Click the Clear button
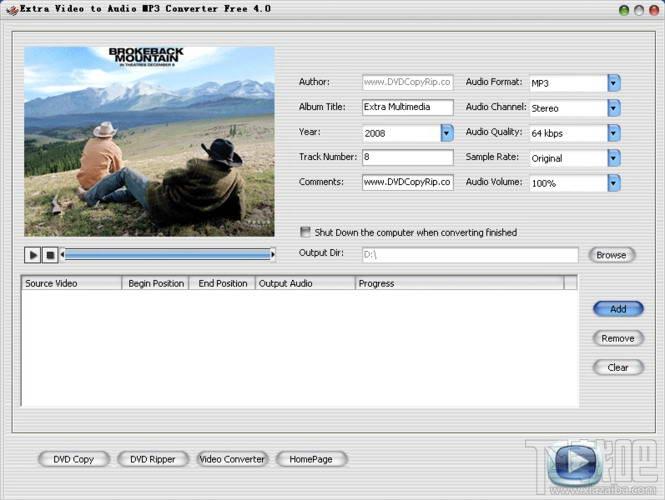 pos(617,367)
